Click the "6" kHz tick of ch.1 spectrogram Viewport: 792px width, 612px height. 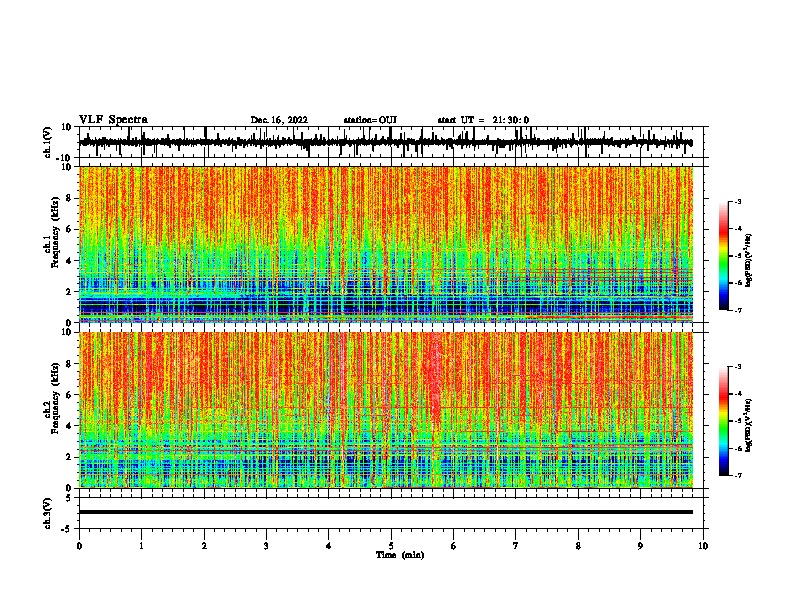click(x=70, y=229)
